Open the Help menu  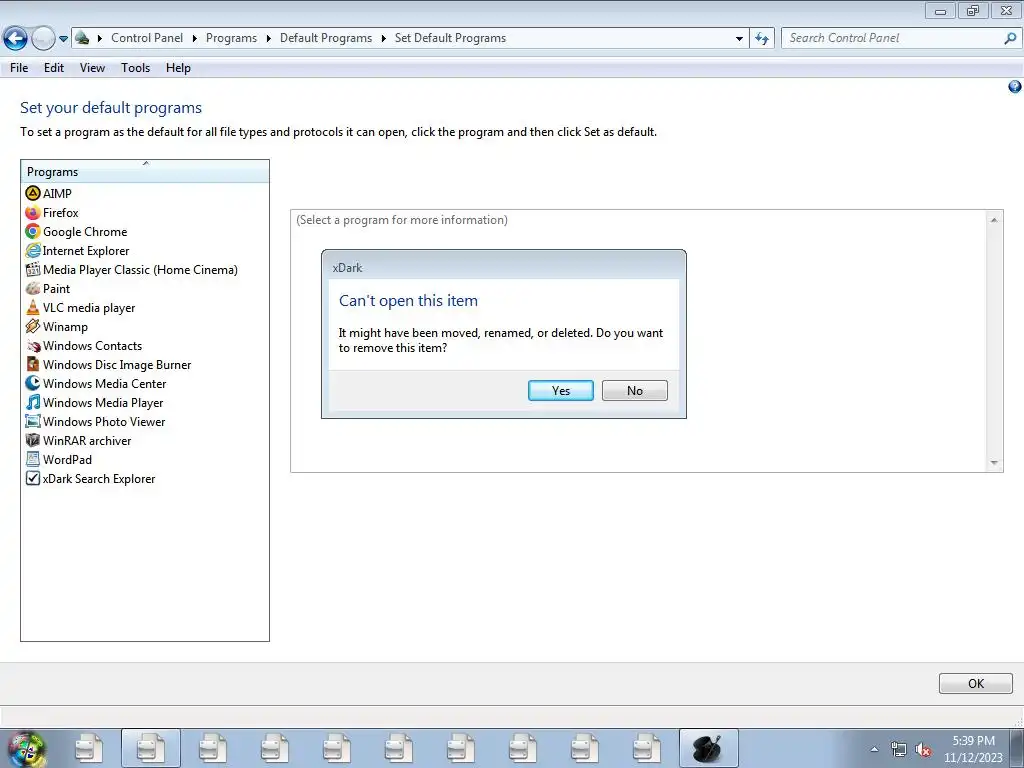click(178, 68)
